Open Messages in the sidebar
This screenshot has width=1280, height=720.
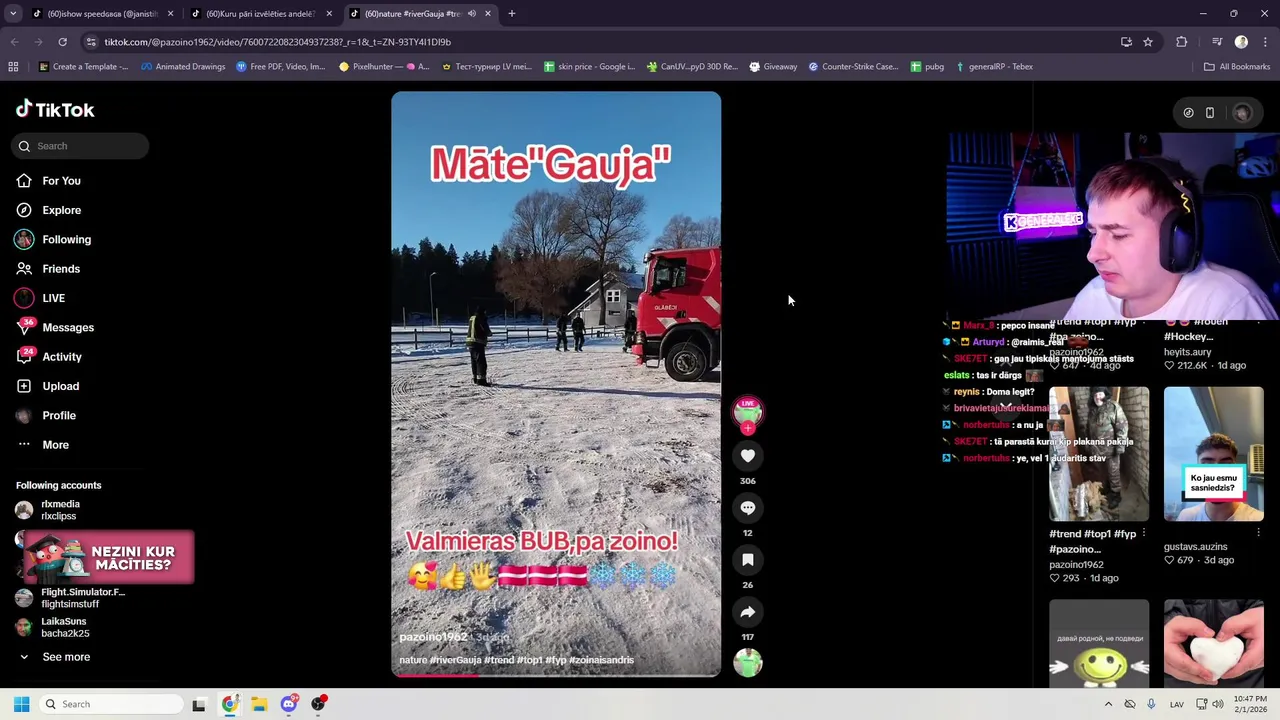tap(68, 328)
